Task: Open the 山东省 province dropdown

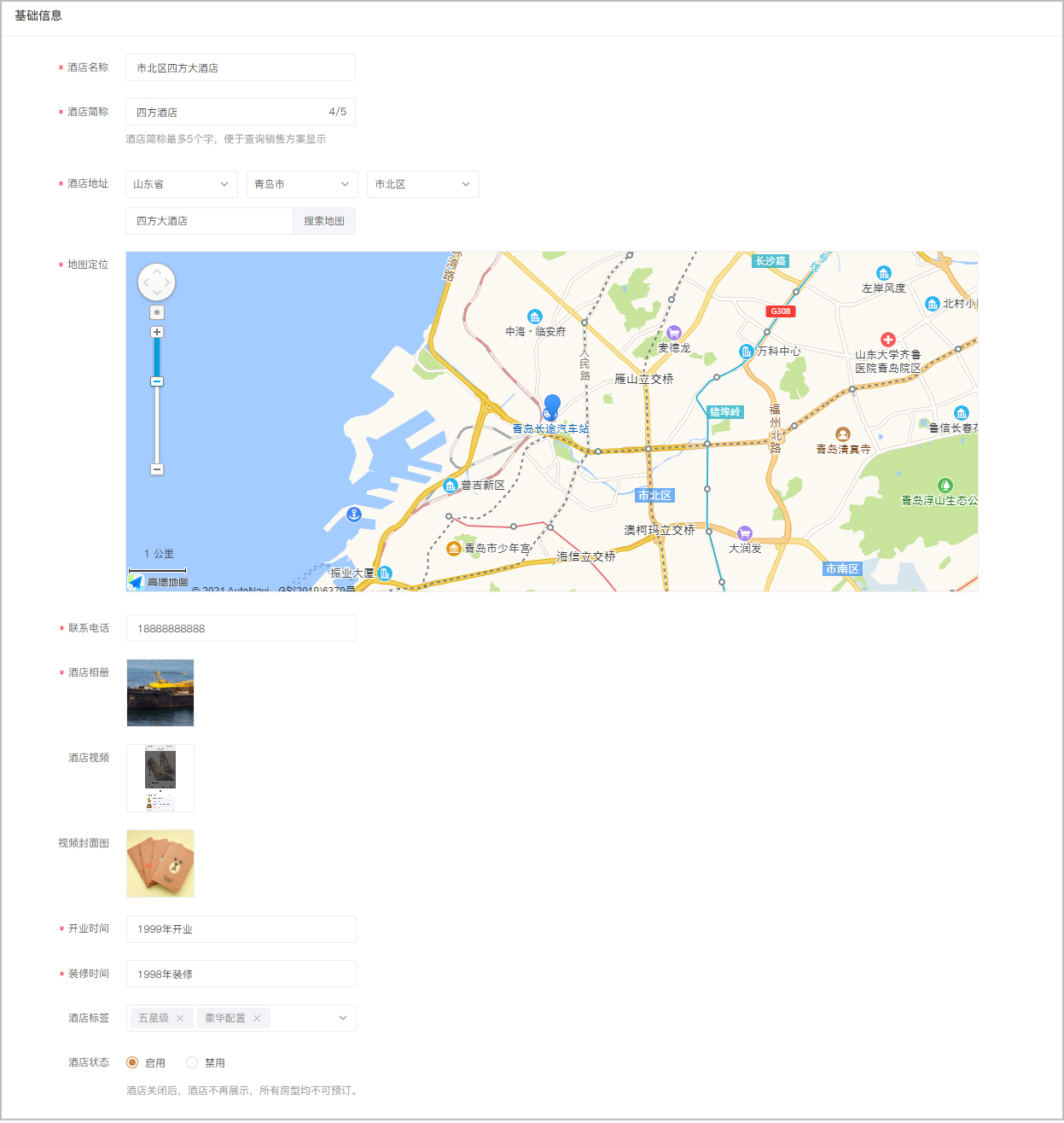Action: point(181,184)
